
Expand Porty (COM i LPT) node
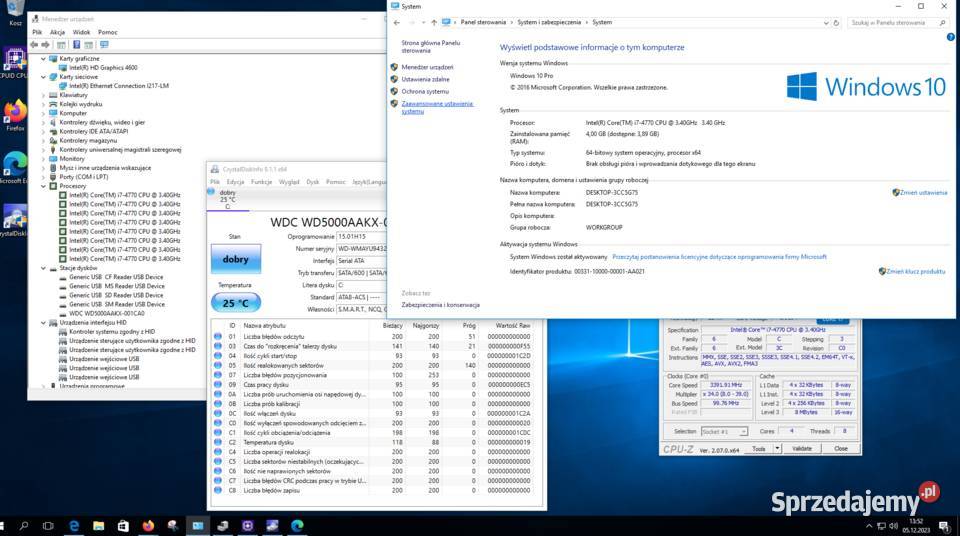pyautogui.click(x=43, y=177)
